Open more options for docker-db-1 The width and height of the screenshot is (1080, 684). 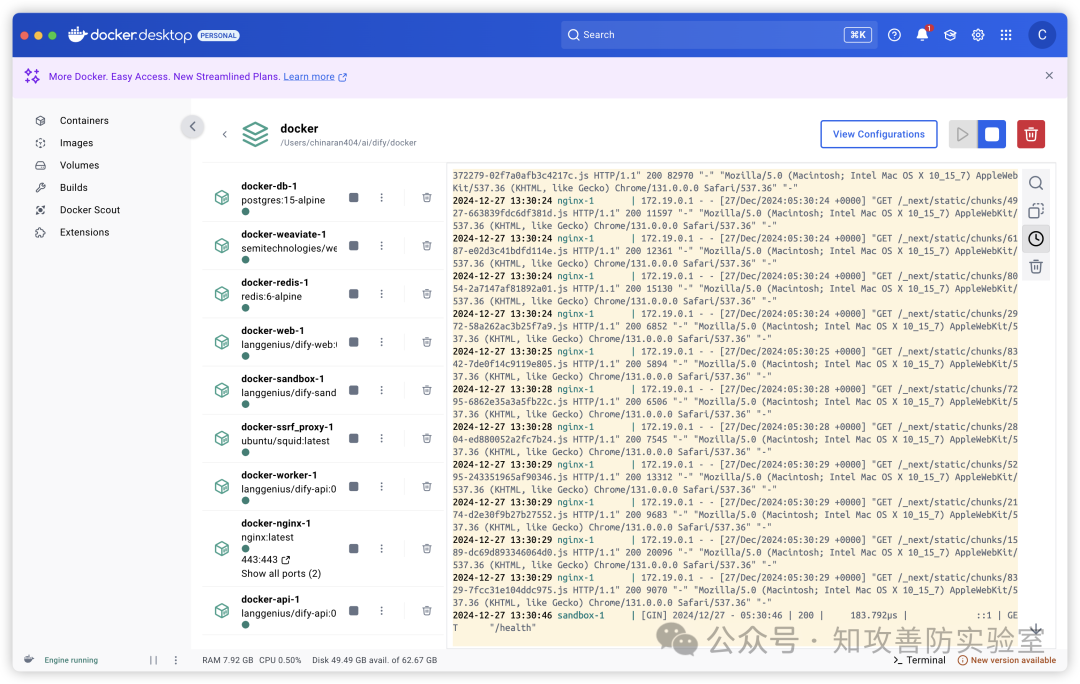(x=382, y=198)
